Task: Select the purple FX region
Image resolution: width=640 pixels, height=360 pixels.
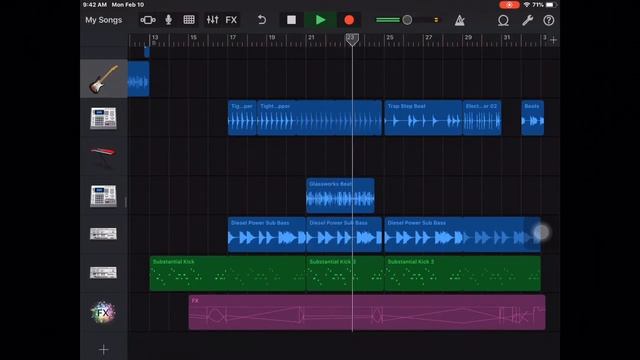Action: click(367, 312)
